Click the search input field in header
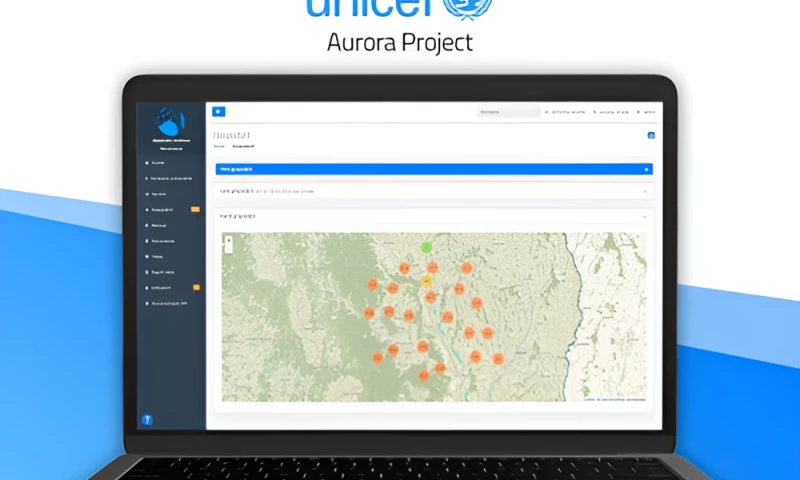 508,112
